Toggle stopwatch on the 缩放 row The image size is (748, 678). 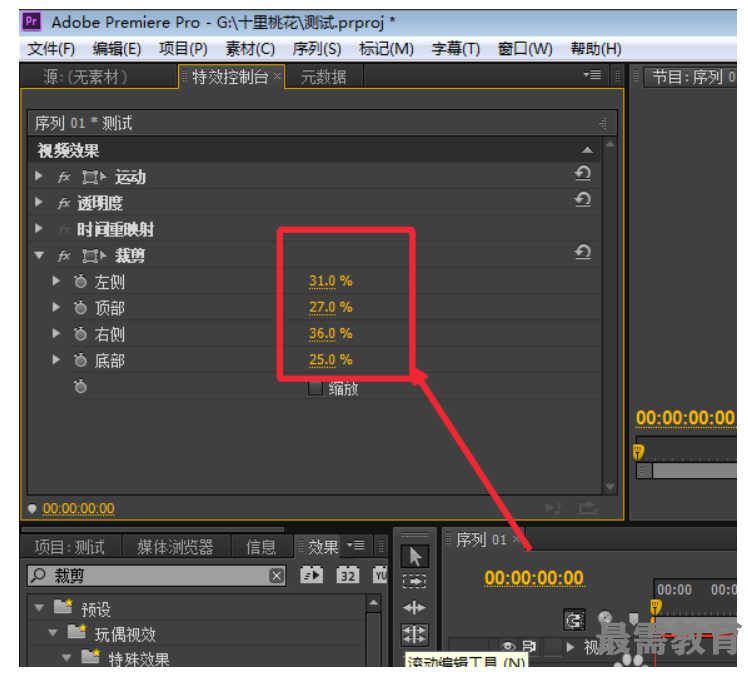[81, 386]
